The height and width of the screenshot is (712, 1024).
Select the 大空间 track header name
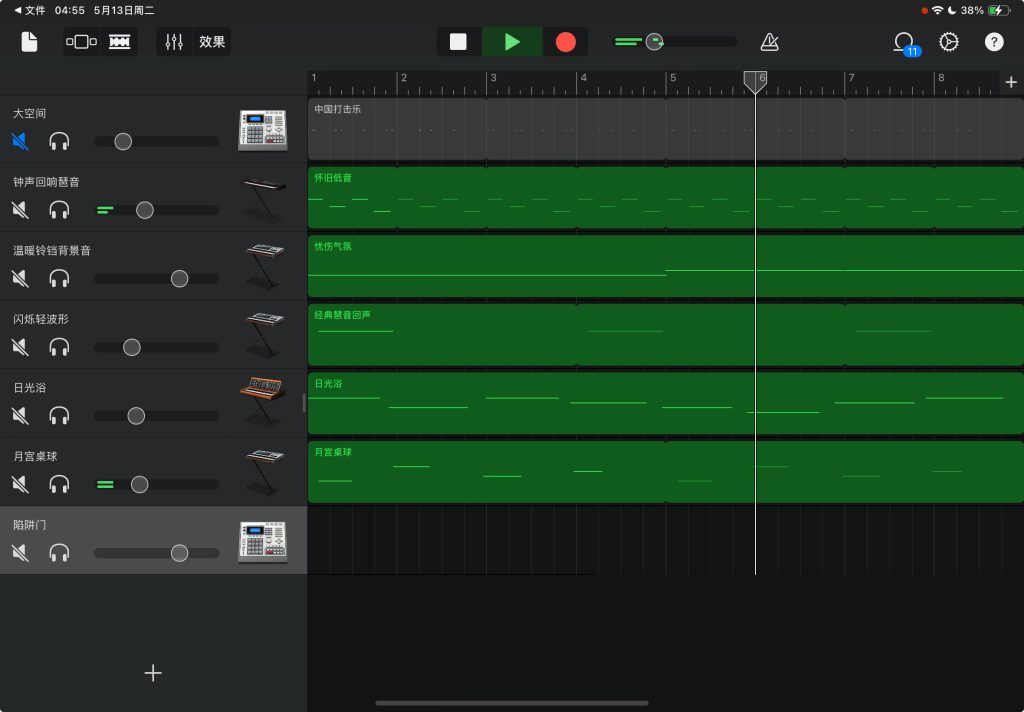pyautogui.click(x=29, y=114)
